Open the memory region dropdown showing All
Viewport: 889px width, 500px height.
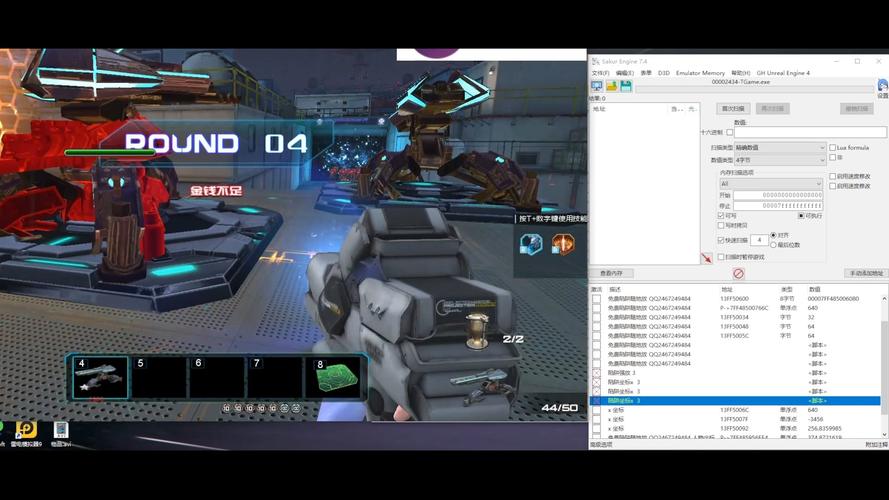point(771,184)
